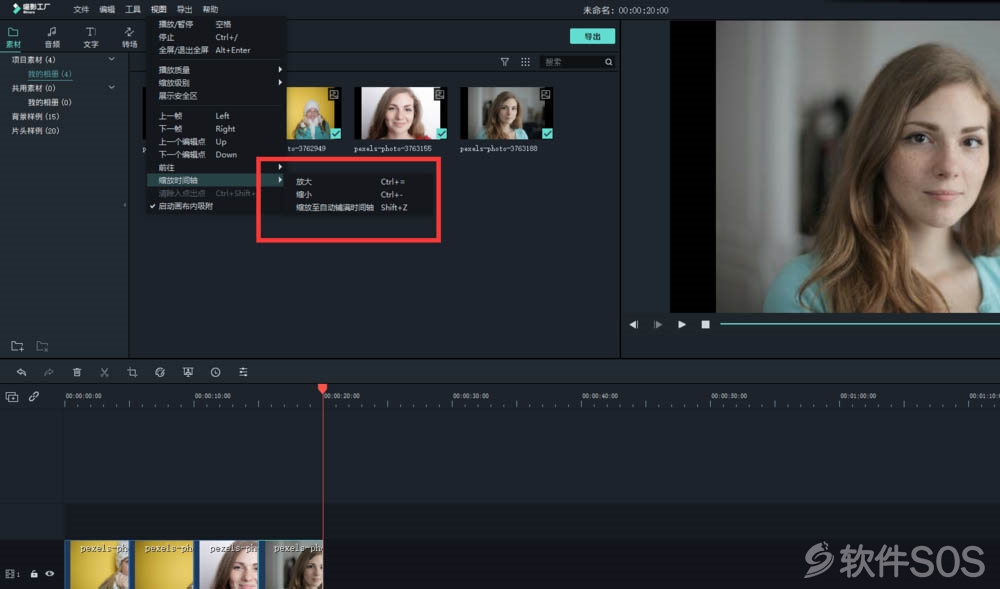1000x589 pixels.
Task: Switch media view with grid icon
Action: (526, 62)
